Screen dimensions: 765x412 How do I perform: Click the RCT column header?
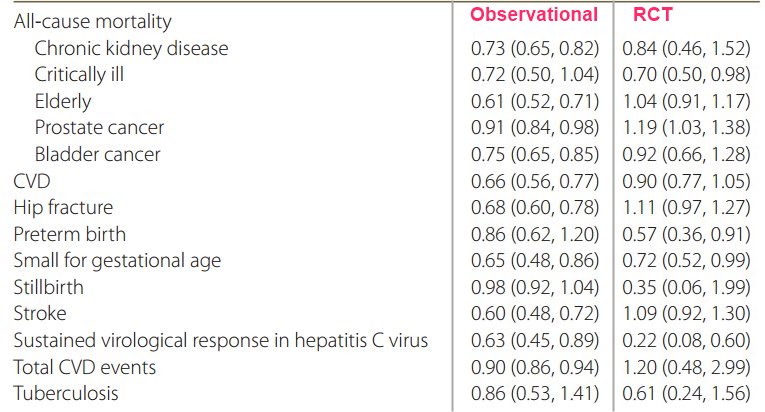coord(652,15)
